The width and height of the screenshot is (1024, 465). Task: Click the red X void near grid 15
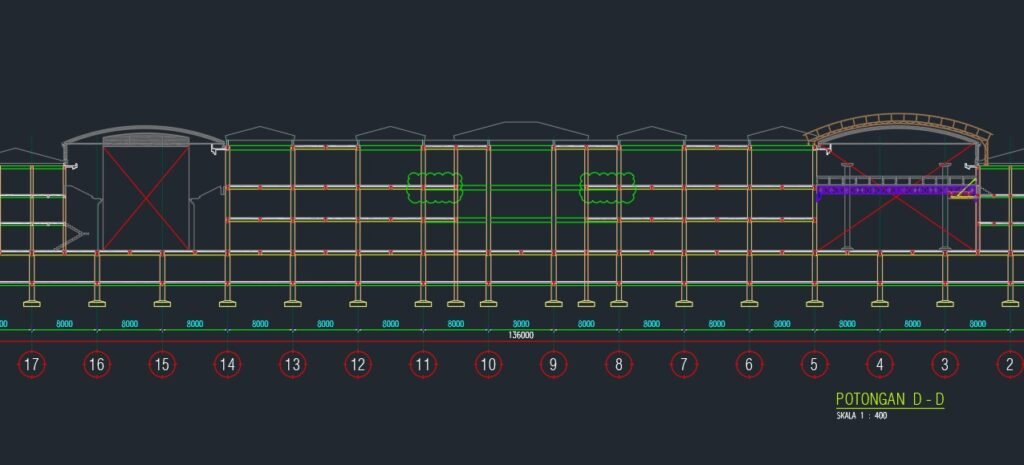pyautogui.click(x=146, y=198)
